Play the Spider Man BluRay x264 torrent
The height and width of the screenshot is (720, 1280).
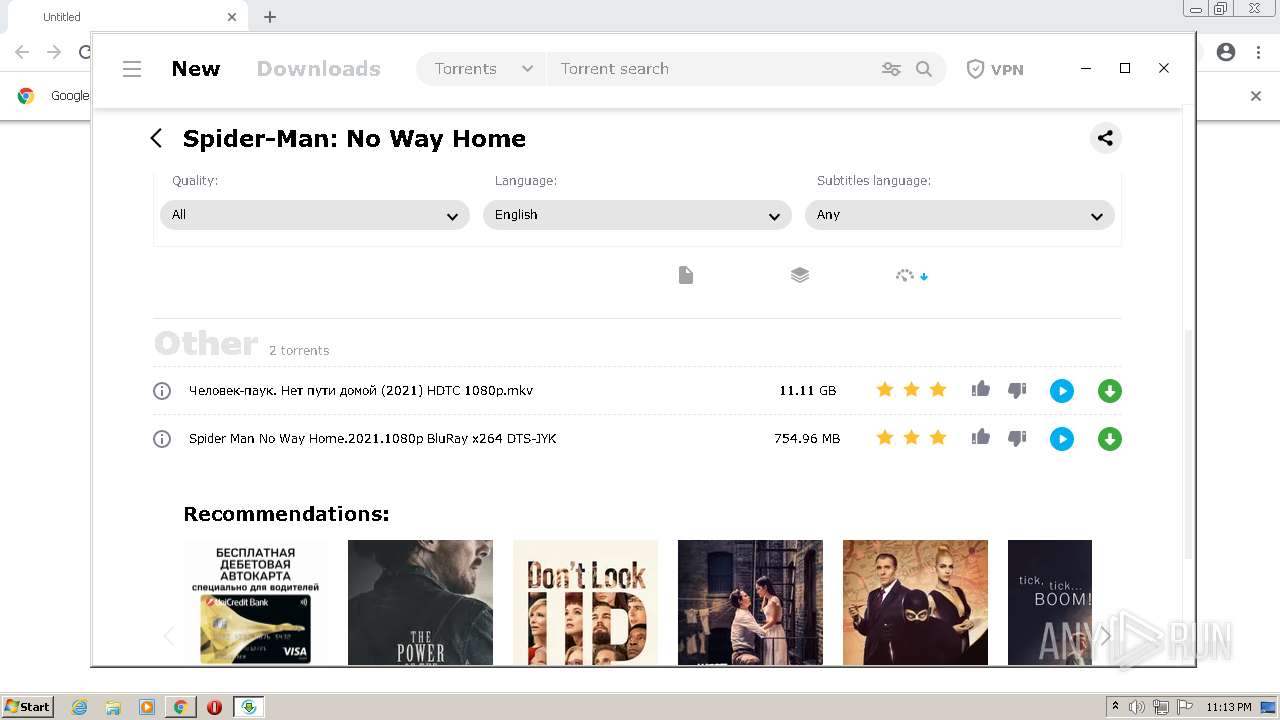(x=1062, y=439)
